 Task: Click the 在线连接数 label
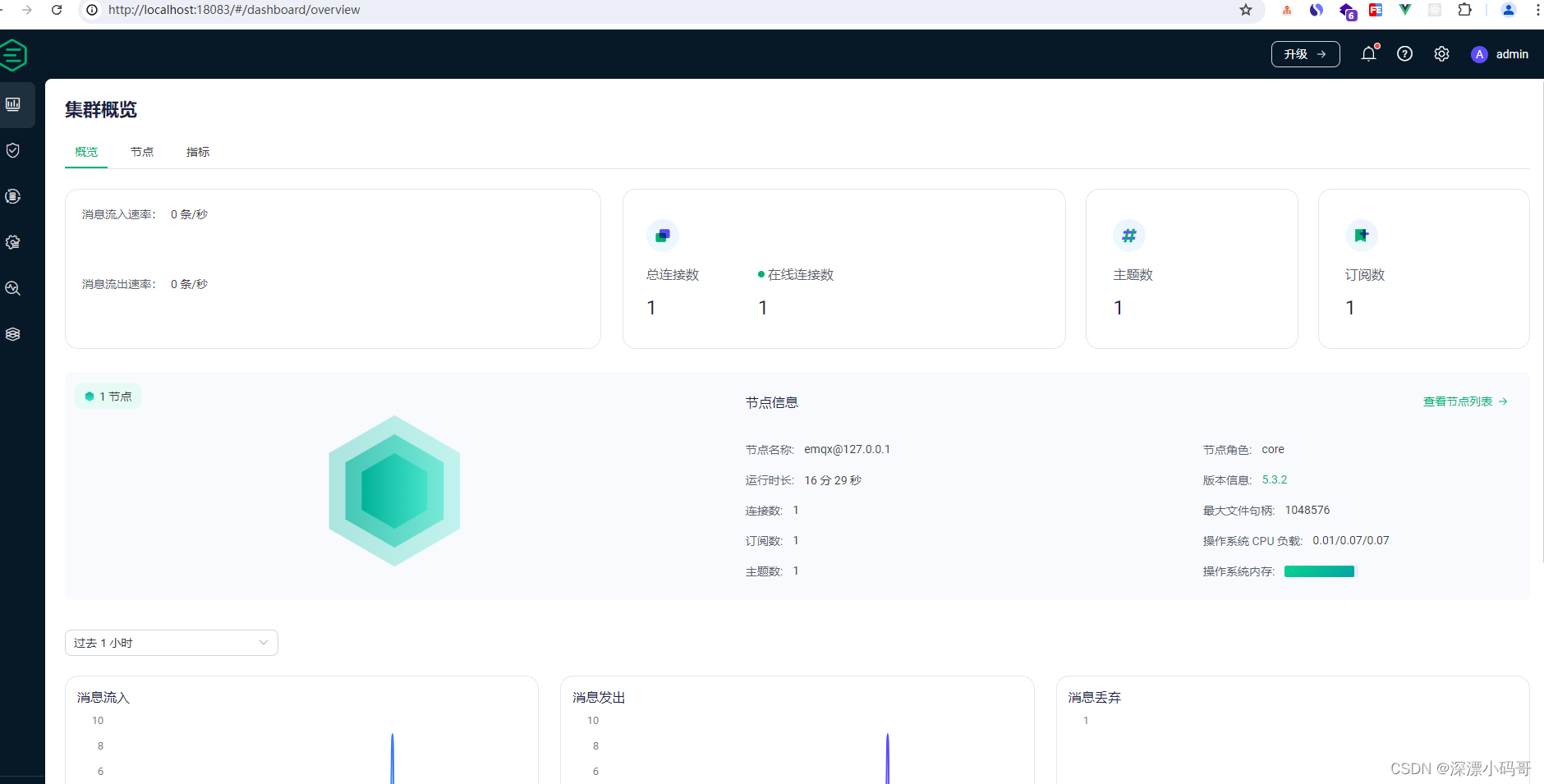(x=801, y=275)
